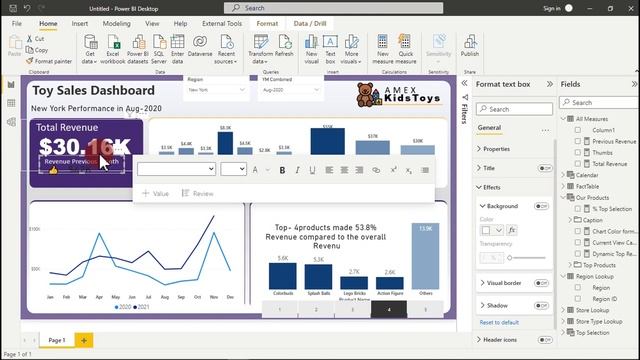Click Transform data

click(x=260, y=49)
